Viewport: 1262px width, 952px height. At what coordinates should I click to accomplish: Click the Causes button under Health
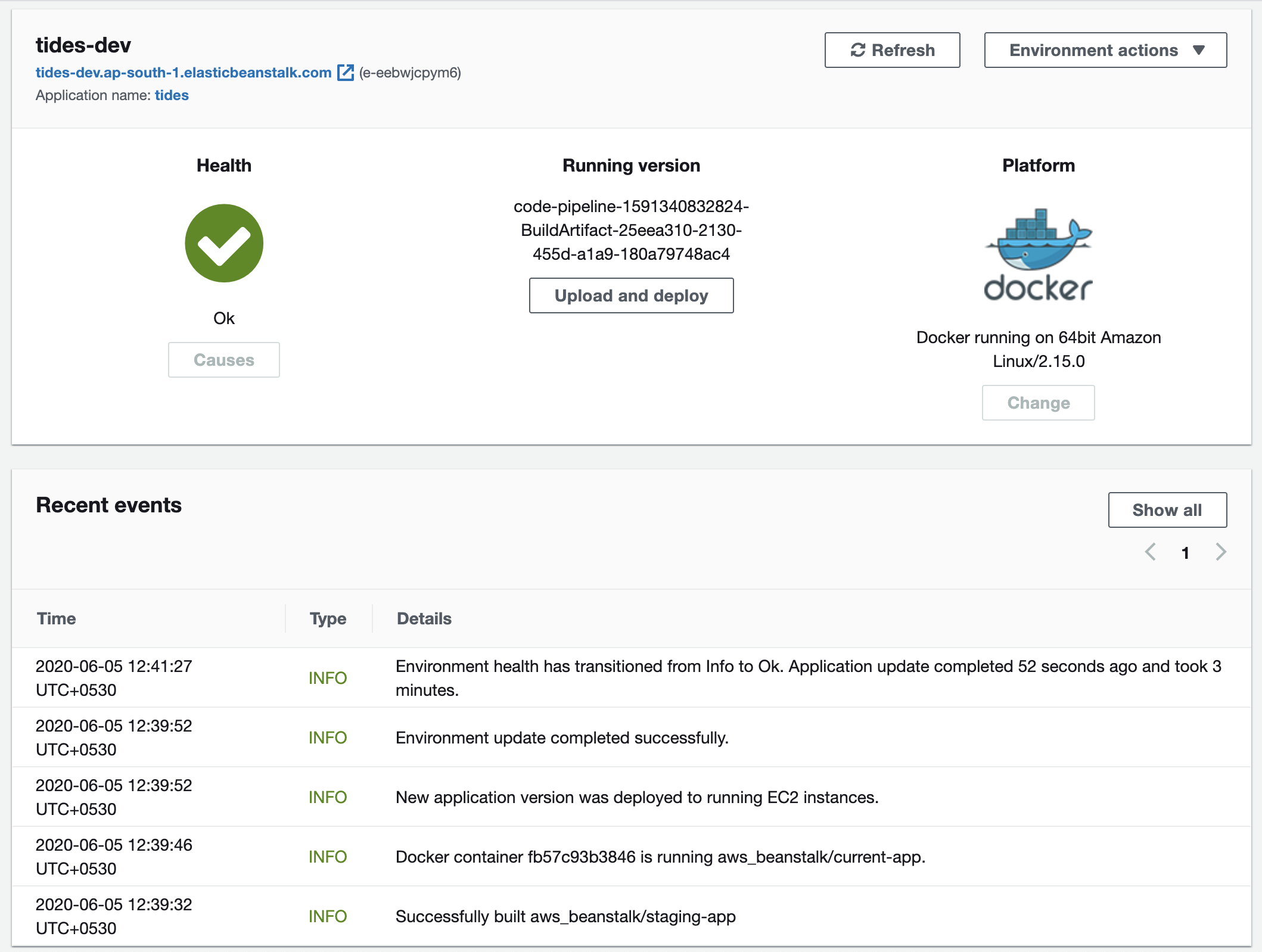click(224, 360)
